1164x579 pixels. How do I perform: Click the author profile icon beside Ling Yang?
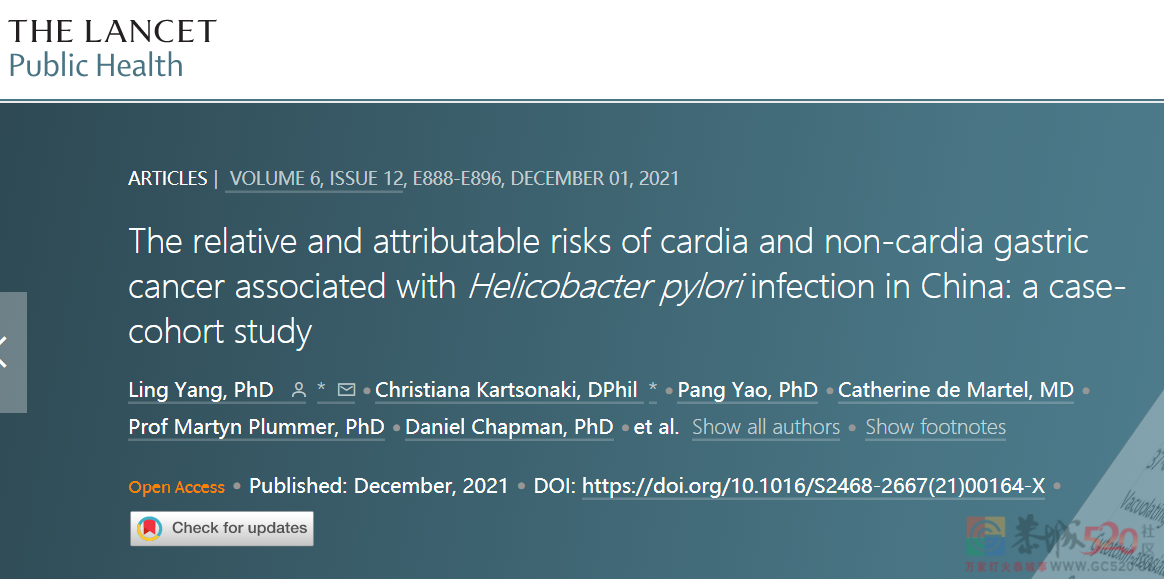click(299, 390)
